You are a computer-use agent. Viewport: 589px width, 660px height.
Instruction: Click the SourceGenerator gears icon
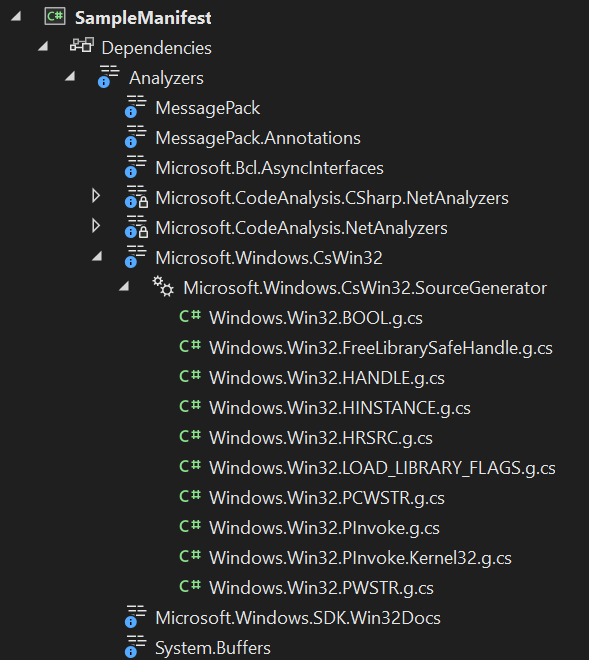coord(163,286)
